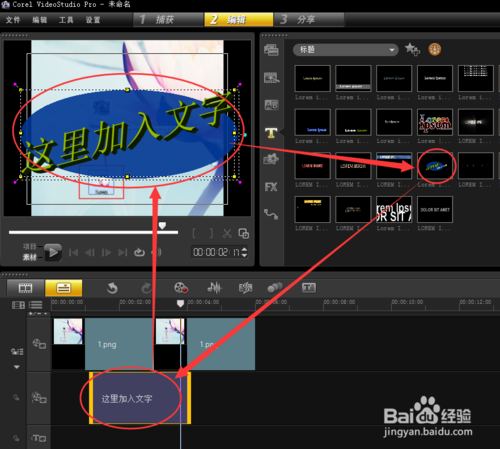Viewport: 500px width, 449px height.
Task: Click the Mark-in bracket button
Action: pos(194,233)
